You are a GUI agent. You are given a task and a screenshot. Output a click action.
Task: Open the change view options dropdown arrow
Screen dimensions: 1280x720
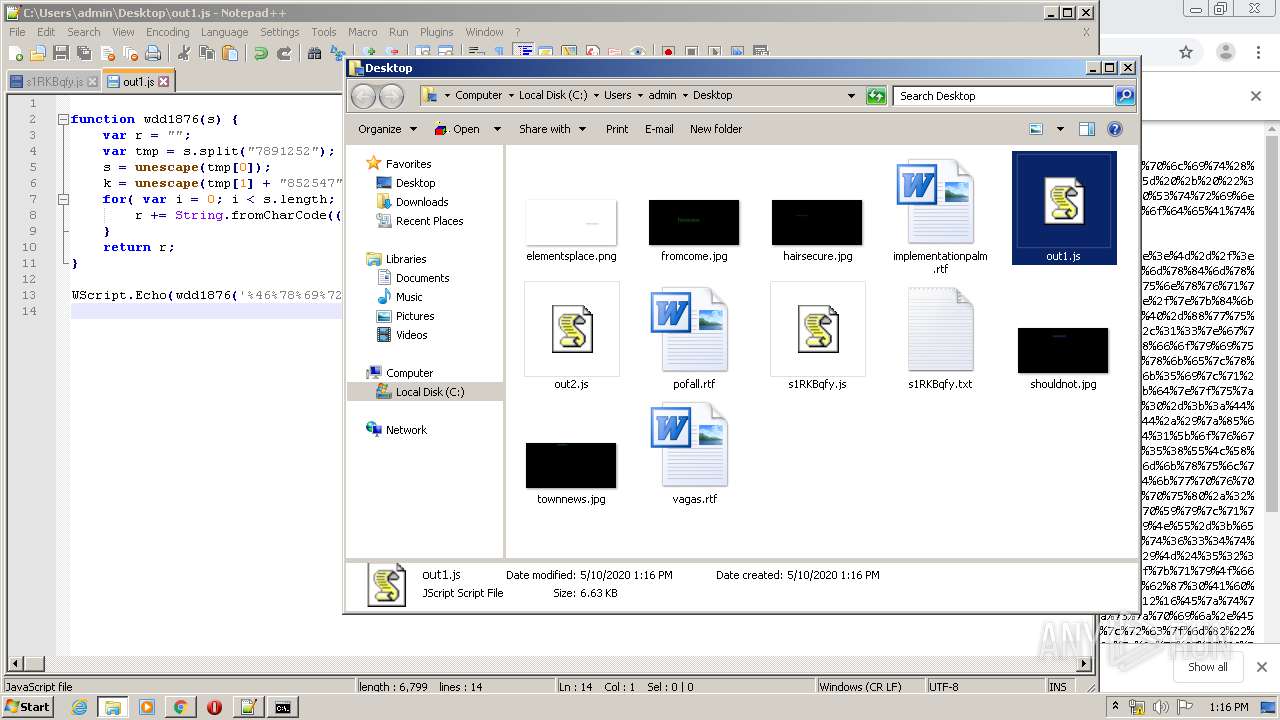pyautogui.click(x=1060, y=129)
